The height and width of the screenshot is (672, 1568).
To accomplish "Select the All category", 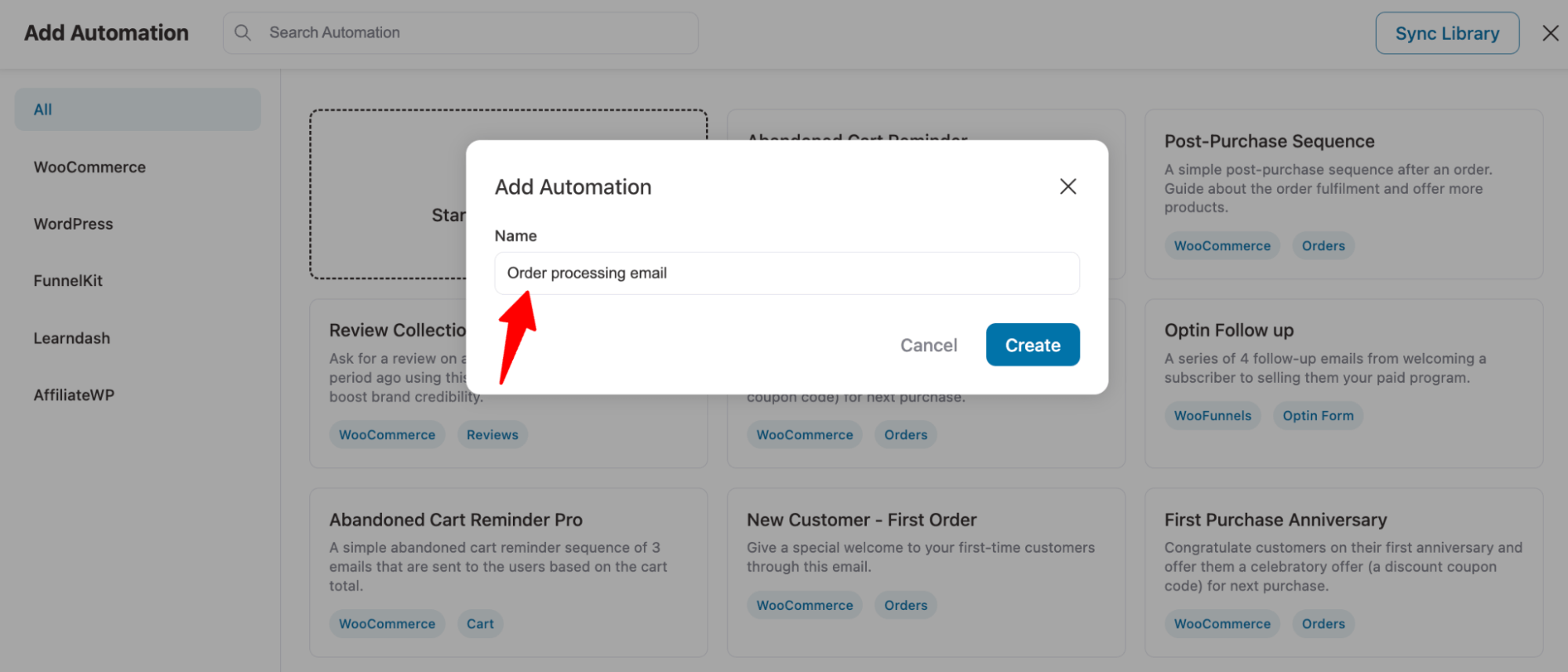I will [137, 110].
